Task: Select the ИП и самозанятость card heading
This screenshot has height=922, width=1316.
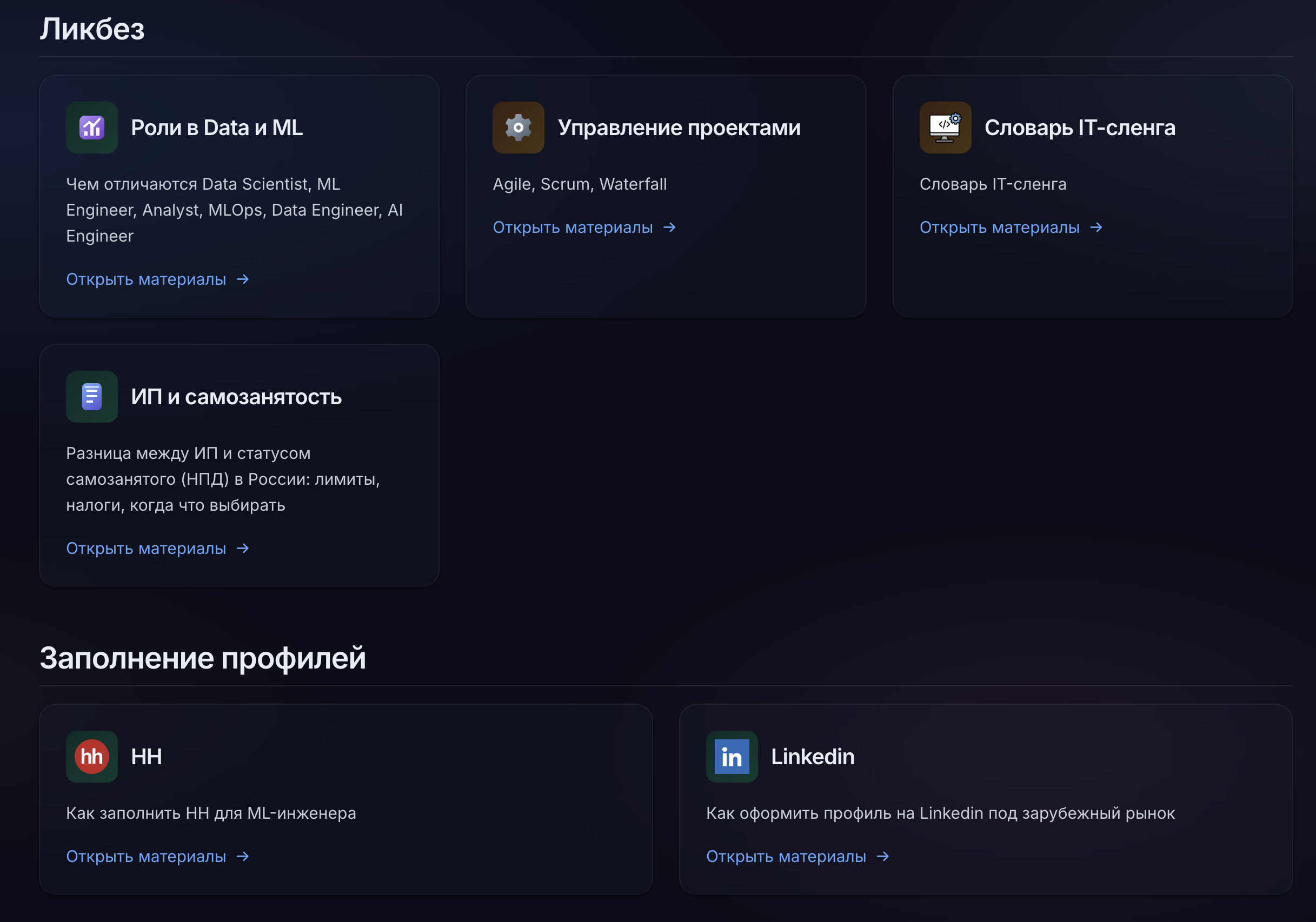Action: point(236,397)
